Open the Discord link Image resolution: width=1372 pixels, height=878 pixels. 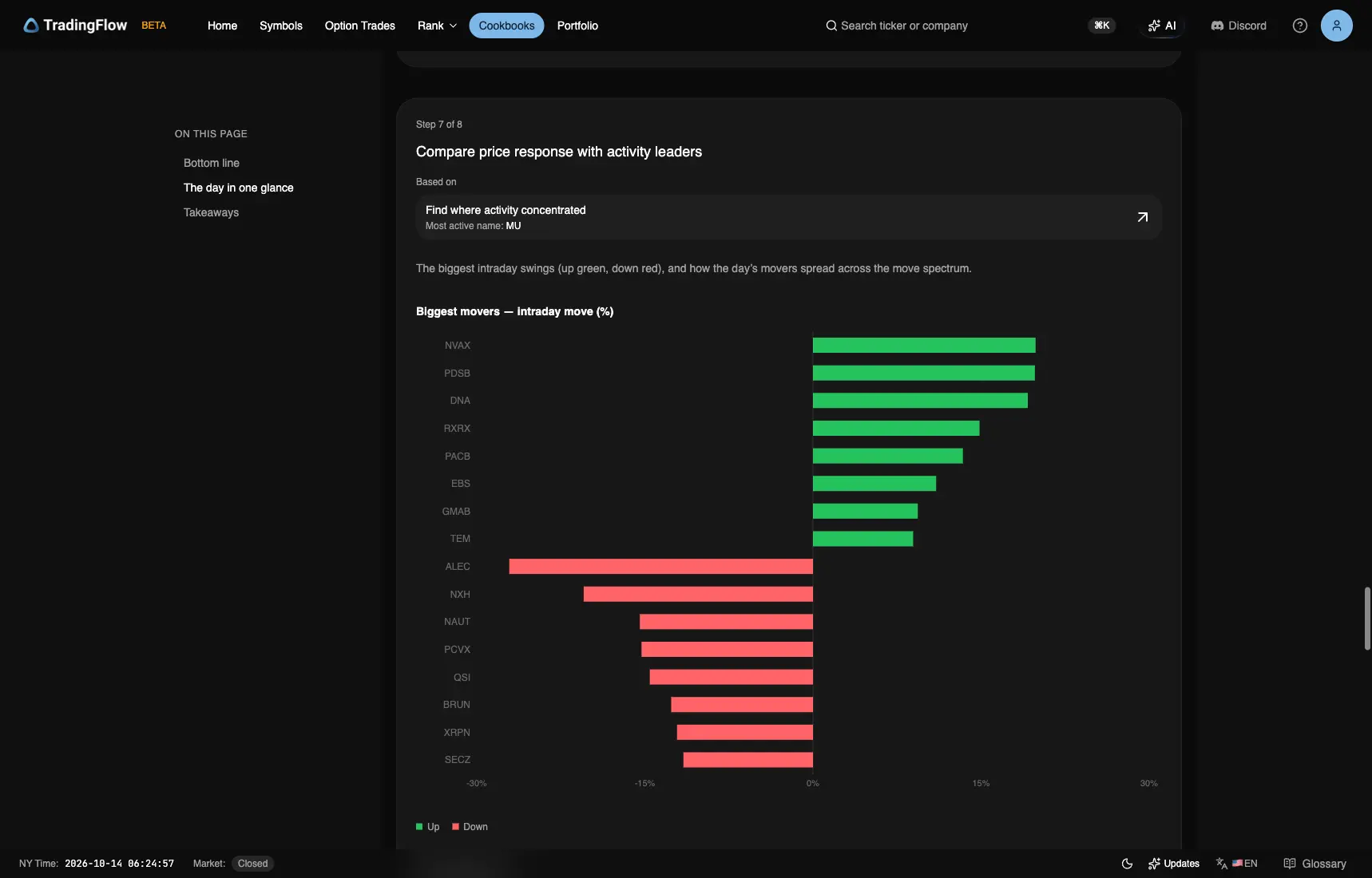1239,26
